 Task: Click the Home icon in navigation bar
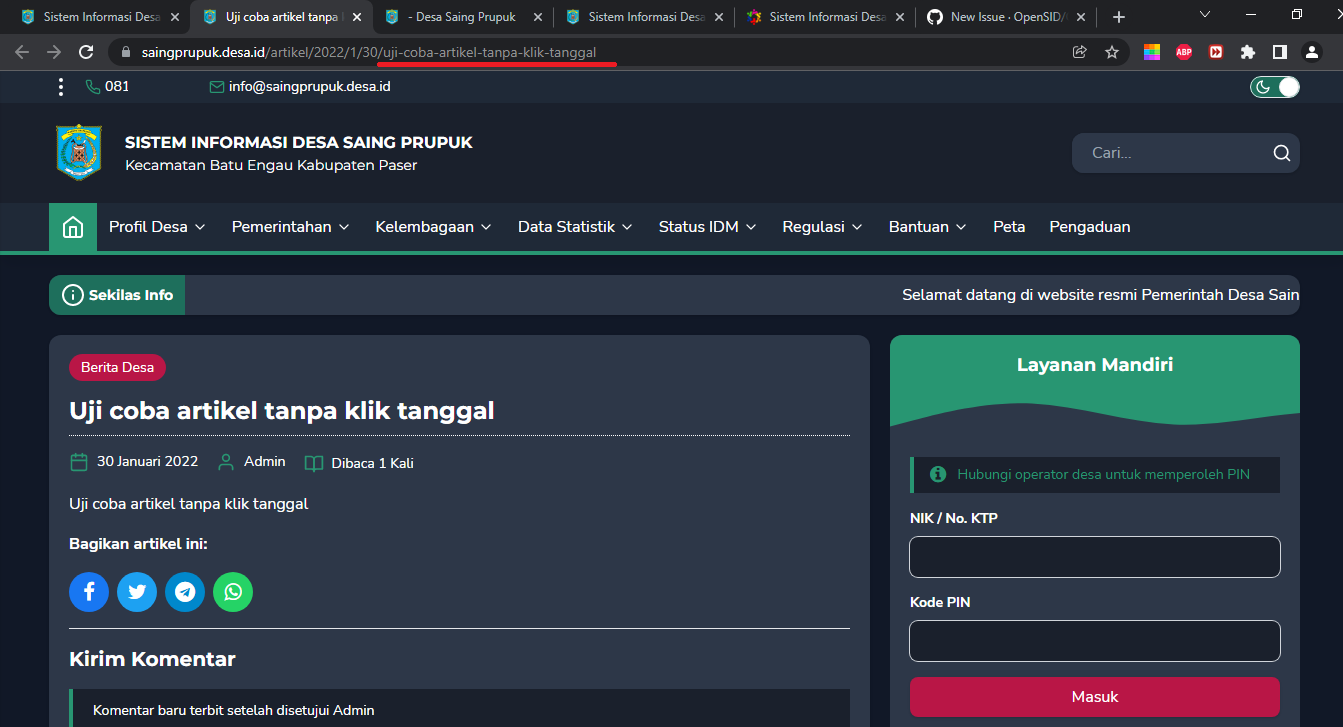72,226
